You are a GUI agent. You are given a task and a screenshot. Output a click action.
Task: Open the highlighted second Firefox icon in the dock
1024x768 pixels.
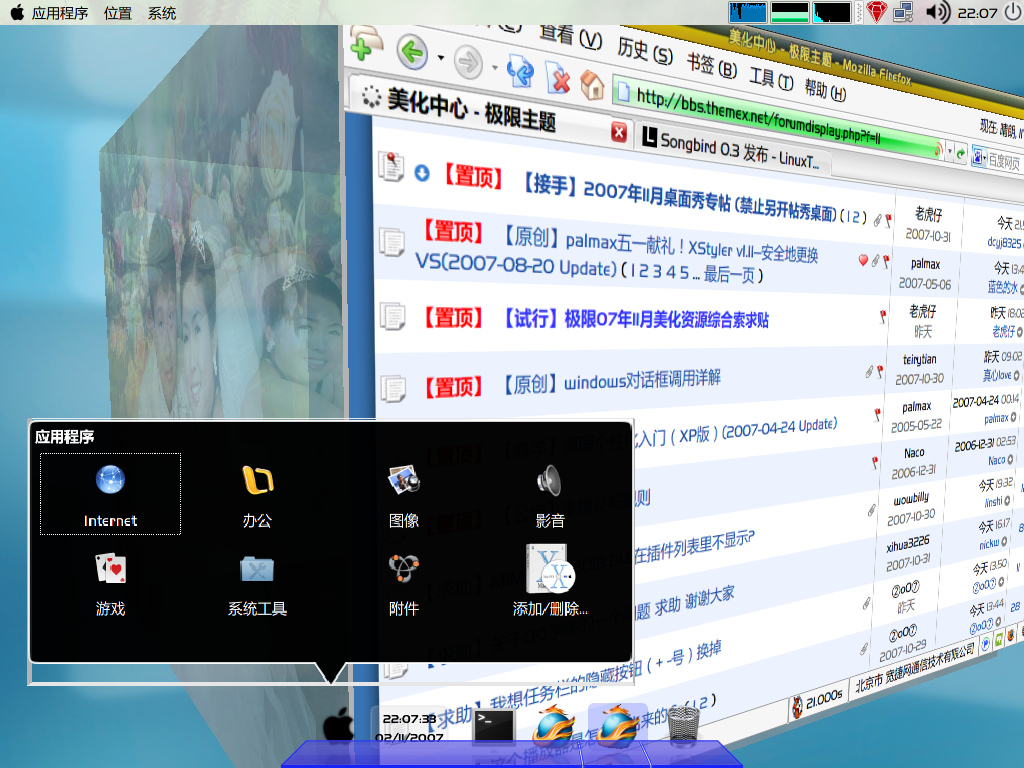point(618,725)
